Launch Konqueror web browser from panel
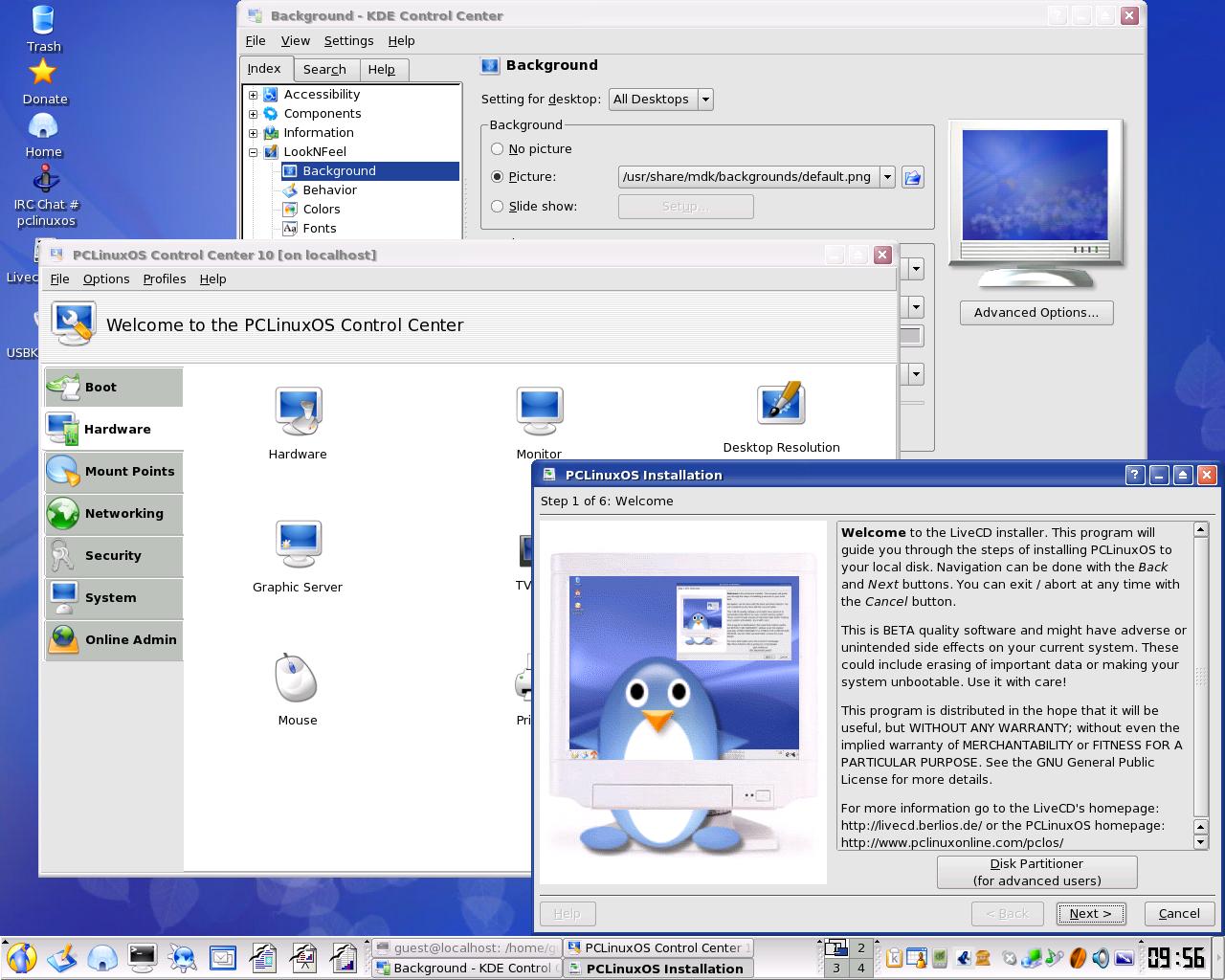The image size is (1225, 980). (x=183, y=957)
